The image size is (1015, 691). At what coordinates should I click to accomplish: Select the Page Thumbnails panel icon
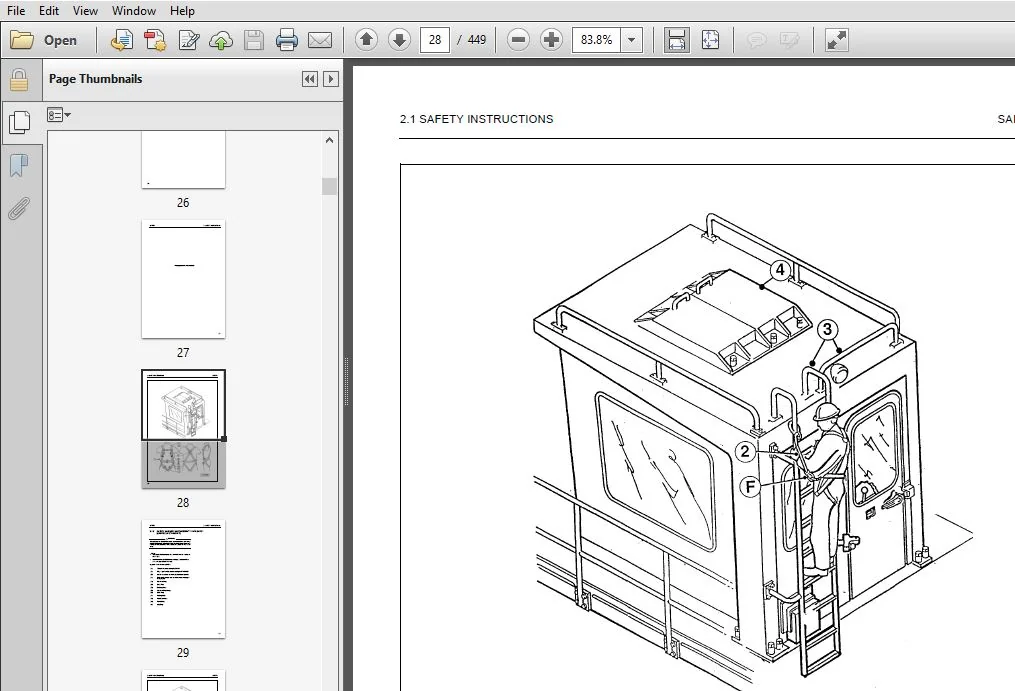[x=19, y=122]
